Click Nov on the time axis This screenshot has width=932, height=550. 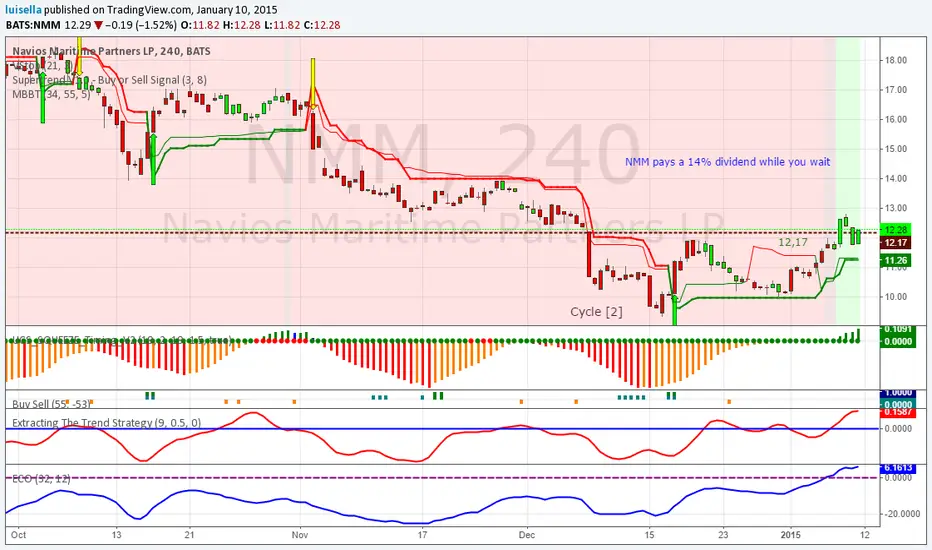tap(300, 535)
